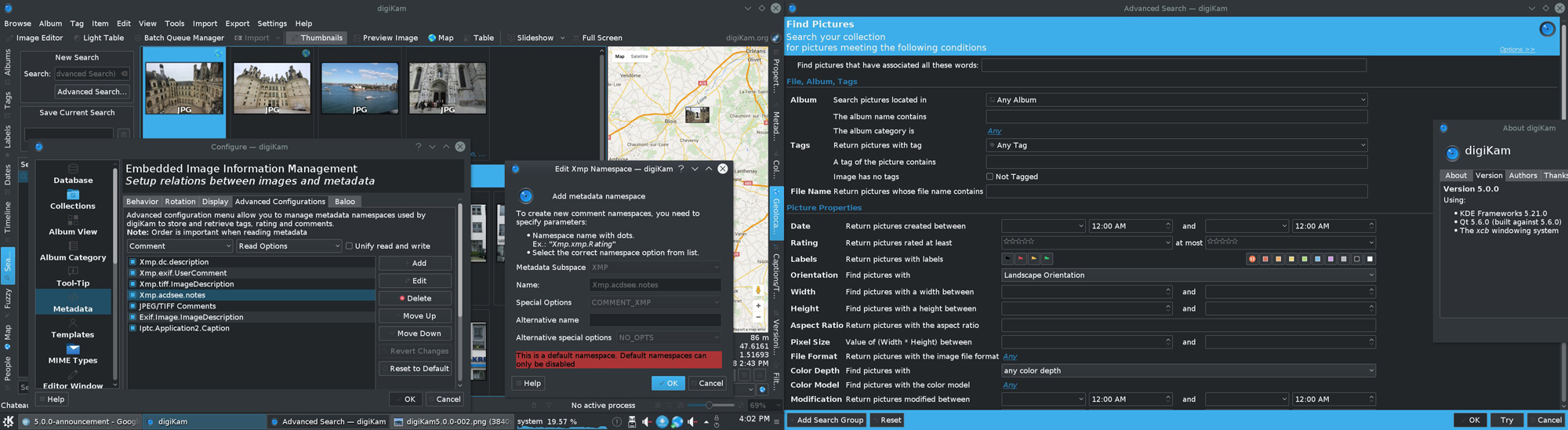The image size is (1568, 430).
Task: Toggle the JPEG/TIFF Comments namespace checkbox
Action: click(133, 306)
